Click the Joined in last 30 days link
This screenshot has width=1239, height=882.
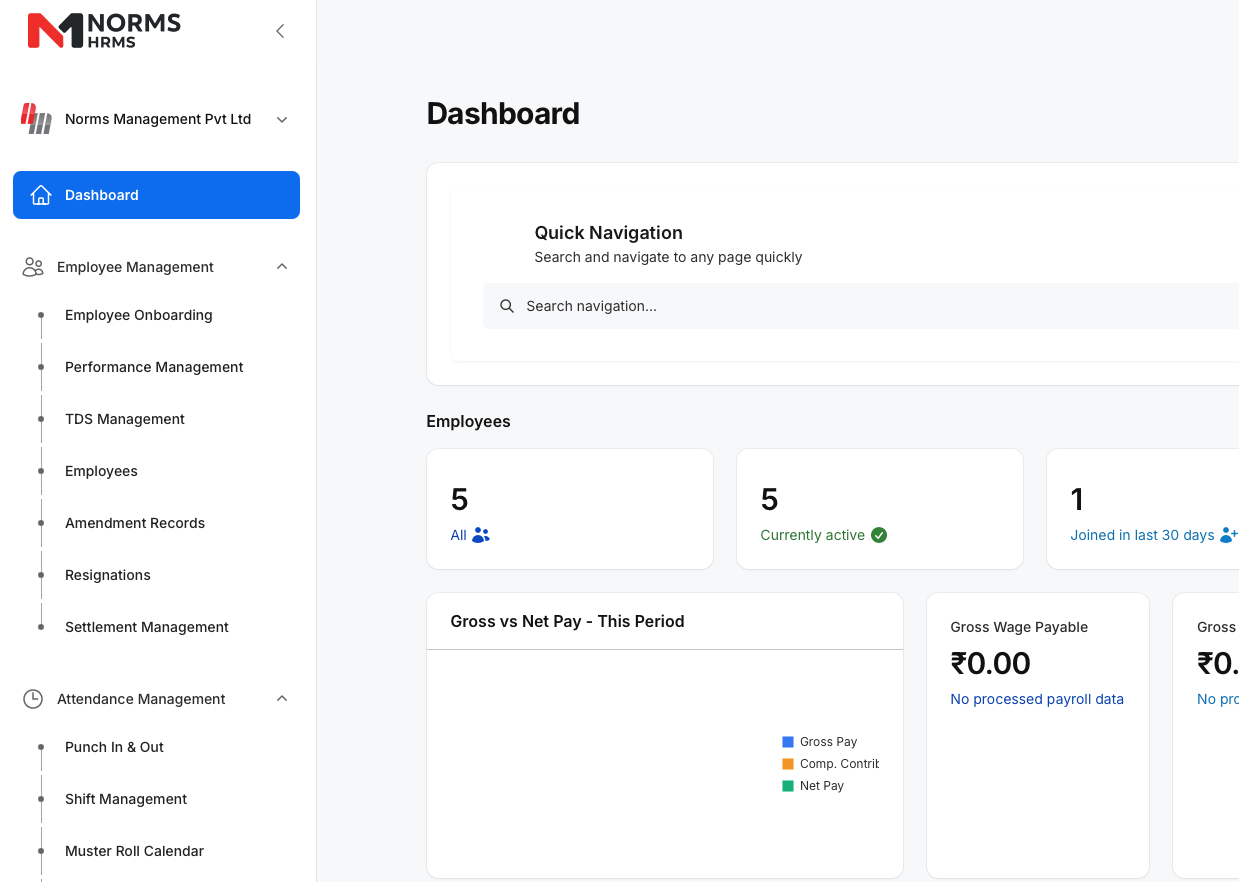[x=1142, y=535]
